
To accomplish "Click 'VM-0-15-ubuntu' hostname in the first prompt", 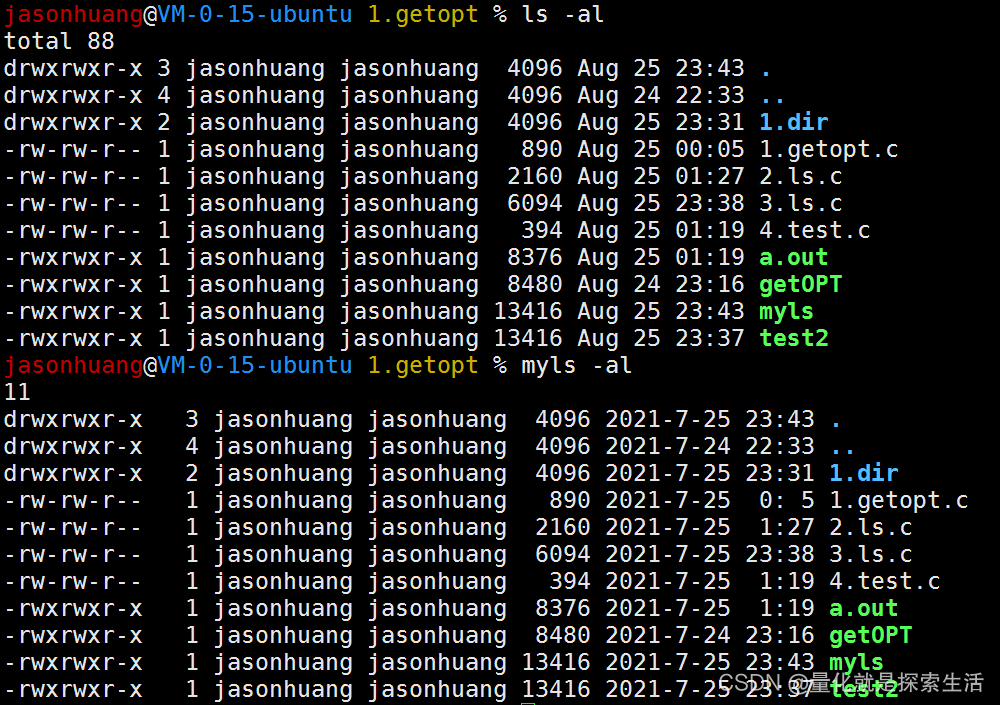I will (x=254, y=14).
